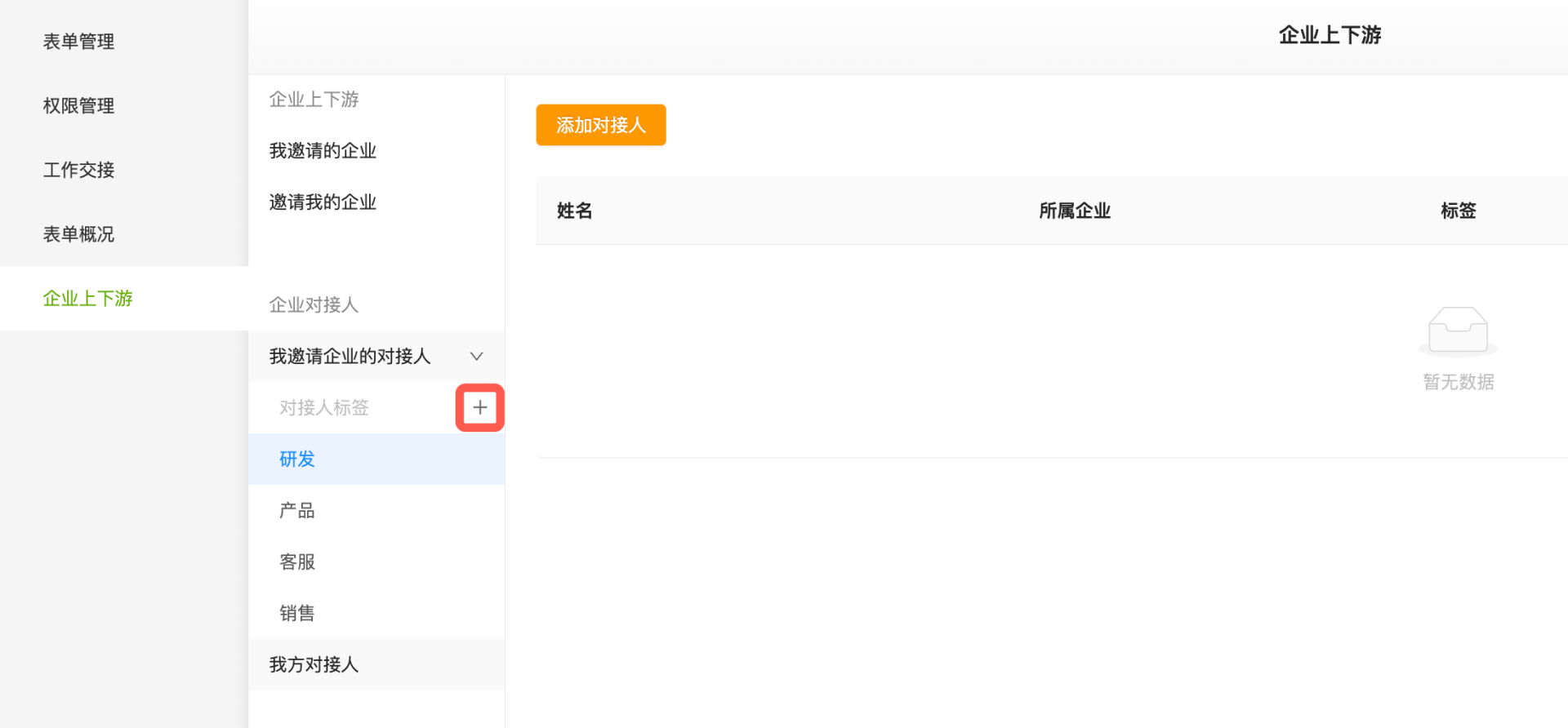The width and height of the screenshot is (1568, 728).
Task: Select 工作交接 from the left navigation
Action: coord(78,170)
